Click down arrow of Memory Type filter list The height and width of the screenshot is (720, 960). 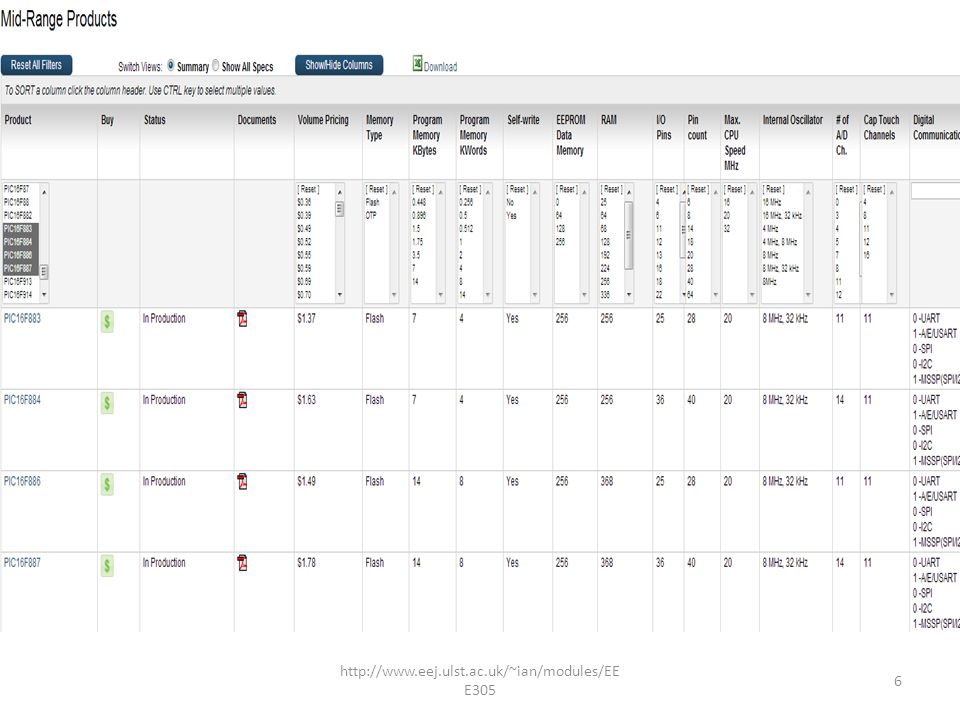coord(394,295)
